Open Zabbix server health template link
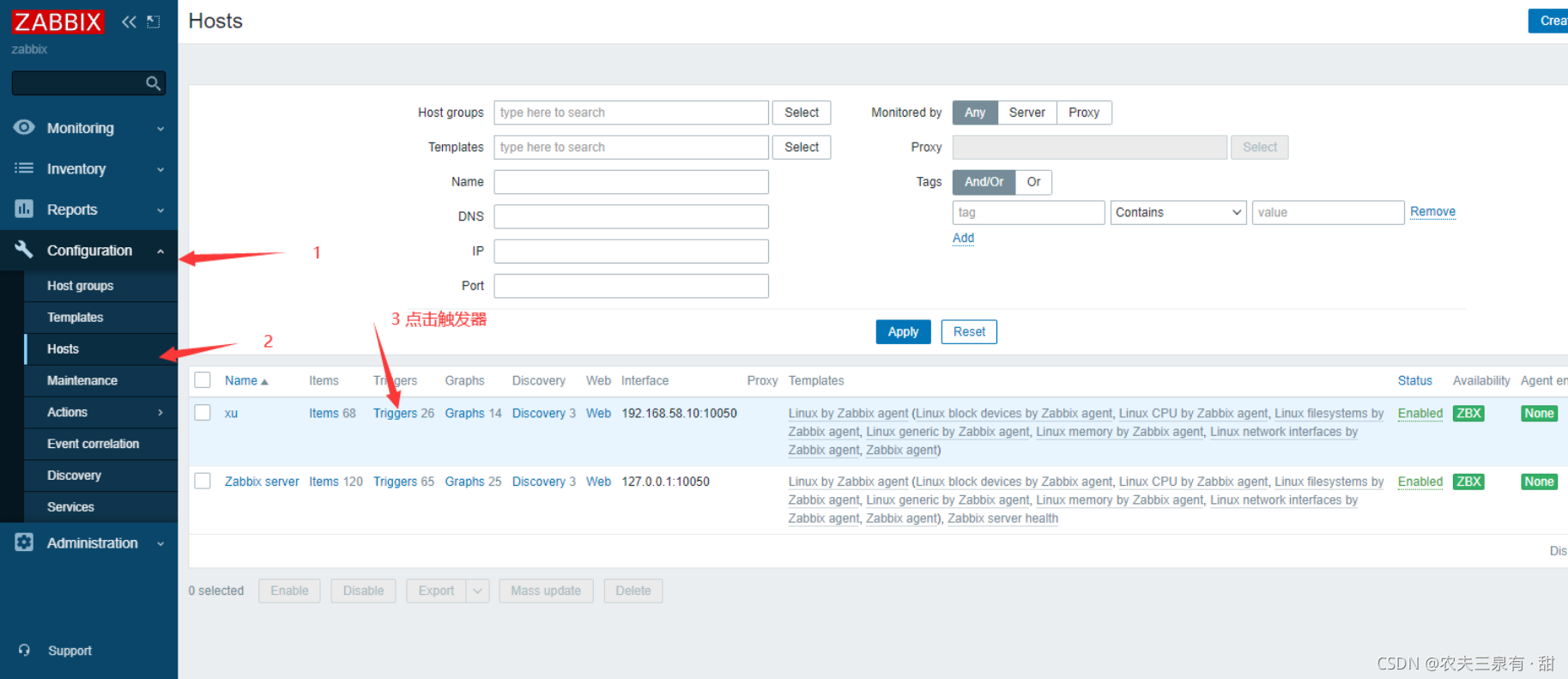 click(1002, 518)
